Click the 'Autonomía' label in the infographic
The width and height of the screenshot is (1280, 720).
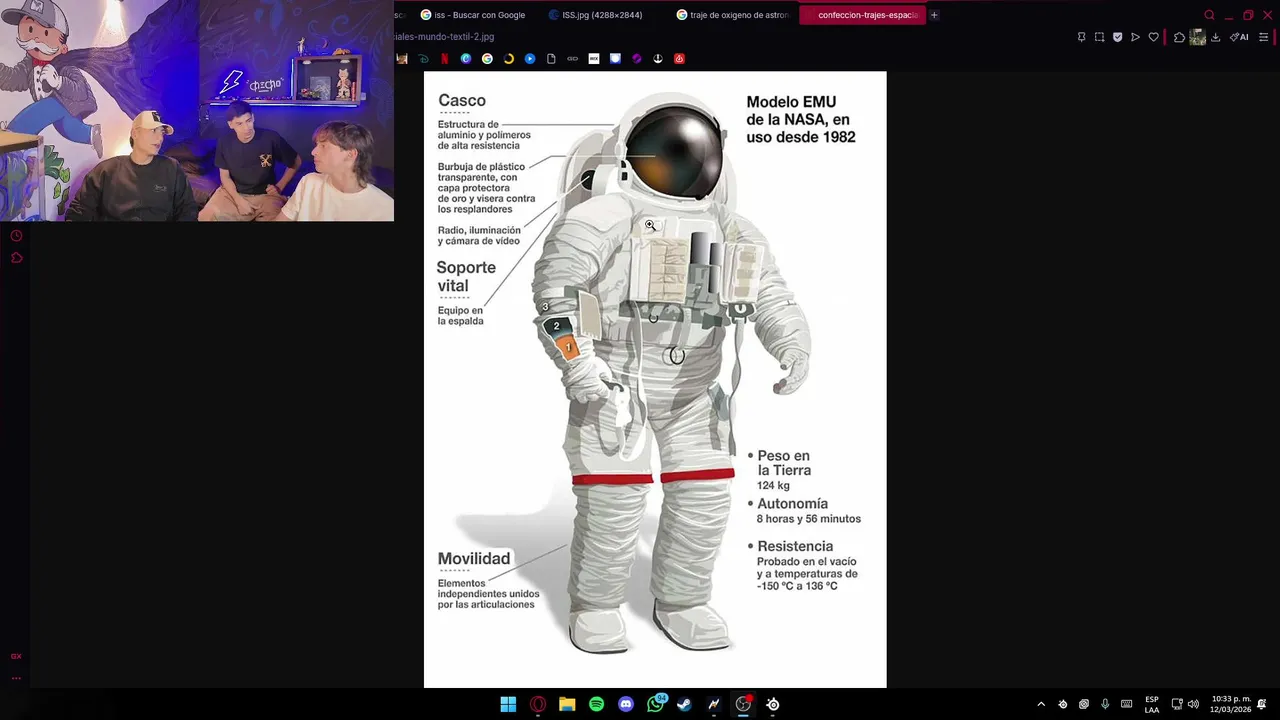tap(792, 504)
